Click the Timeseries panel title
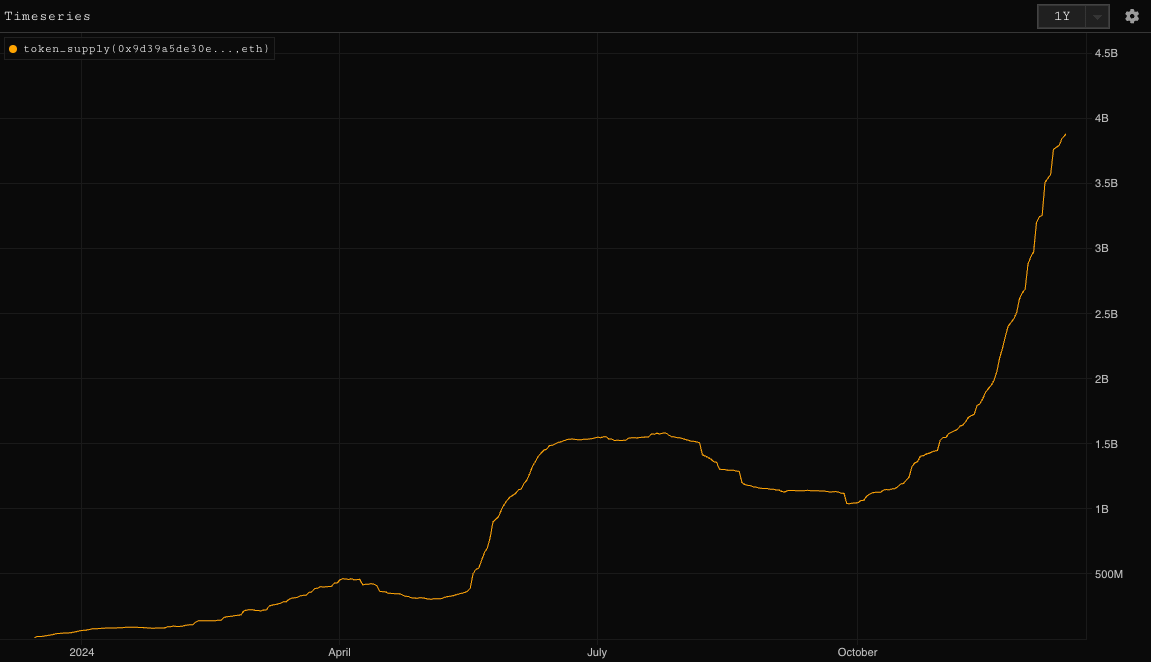The image size is (1151, 662). pyautogui.click(x=48, y=16)
